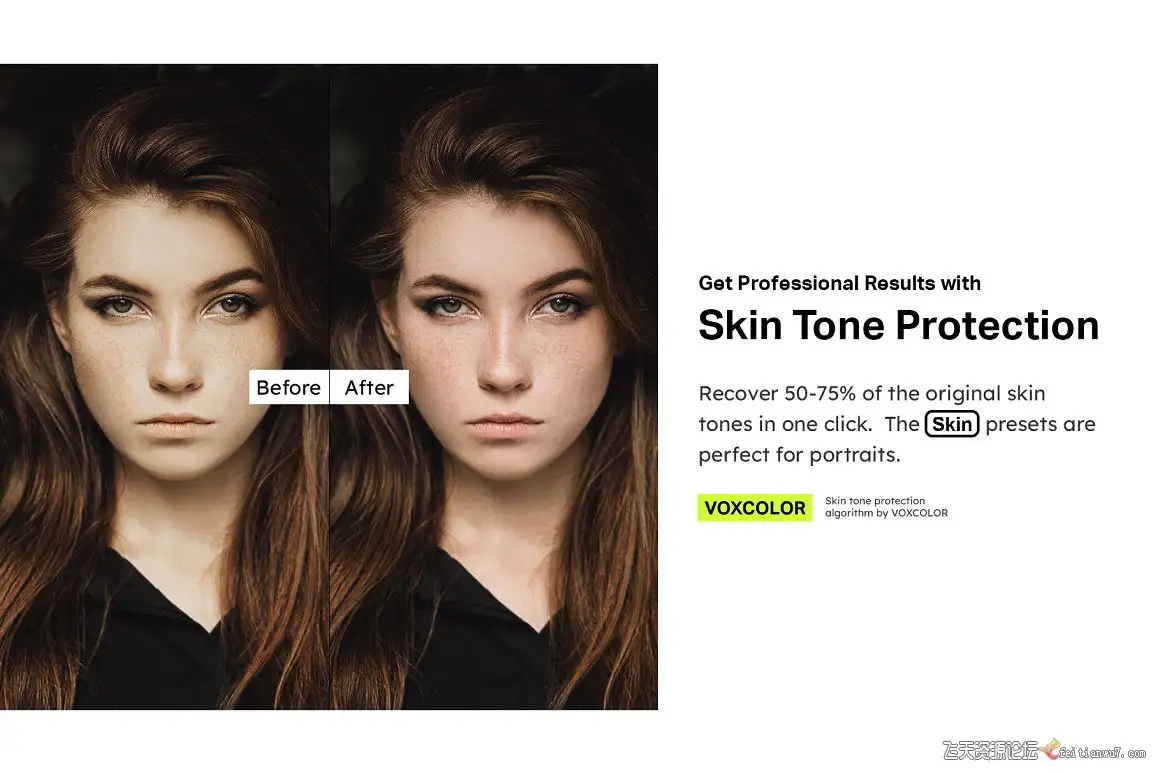Click the Before portrait image
The height and width of the screenshot is (774, 1160).
[x=164, y=386]
